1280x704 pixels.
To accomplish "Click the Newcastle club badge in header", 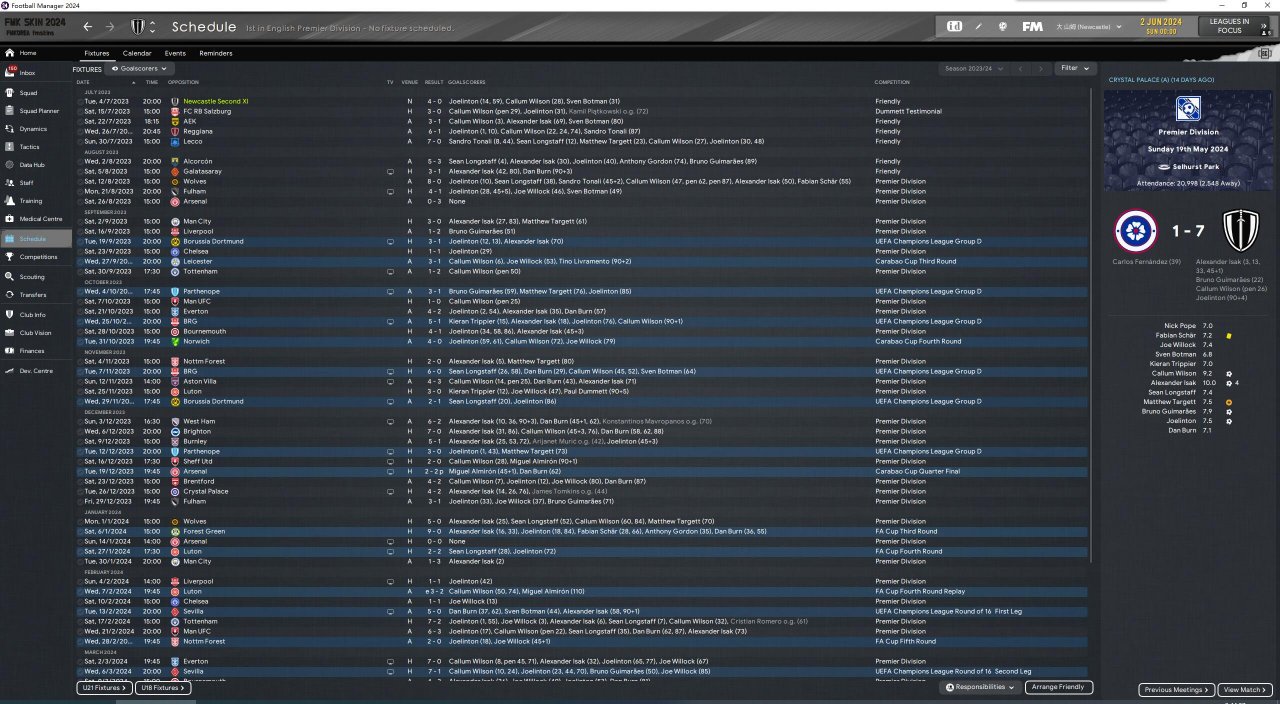I will (x=138, y=27).
